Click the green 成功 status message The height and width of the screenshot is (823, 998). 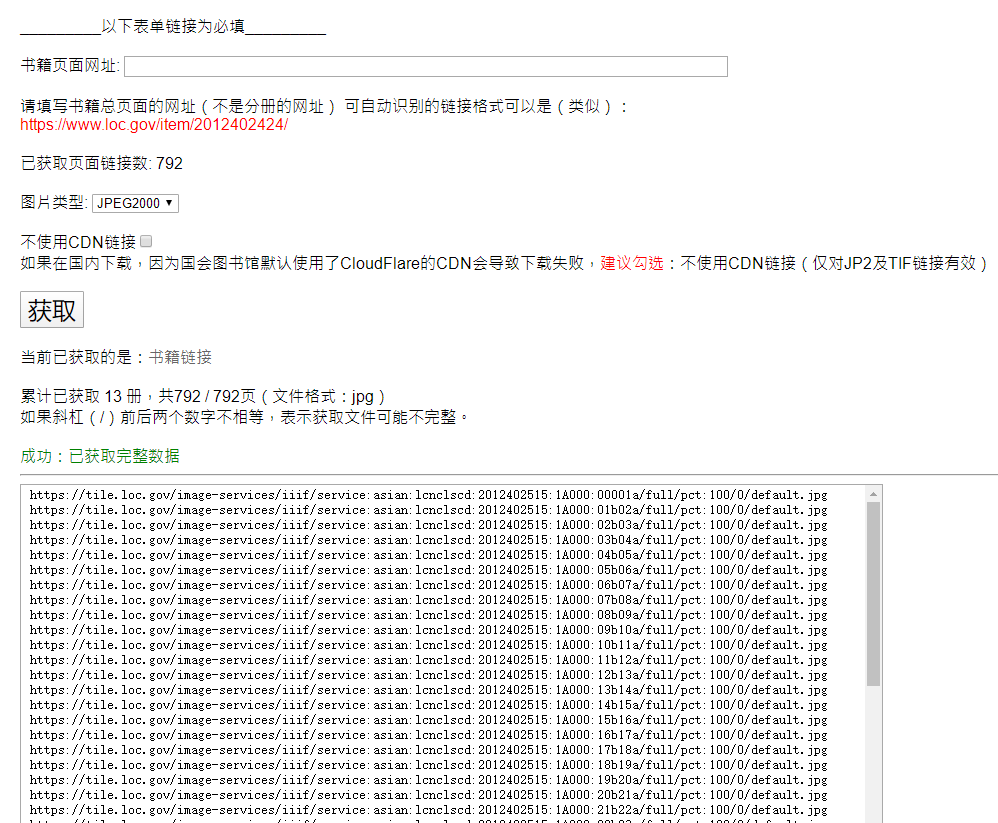[100, 456]
